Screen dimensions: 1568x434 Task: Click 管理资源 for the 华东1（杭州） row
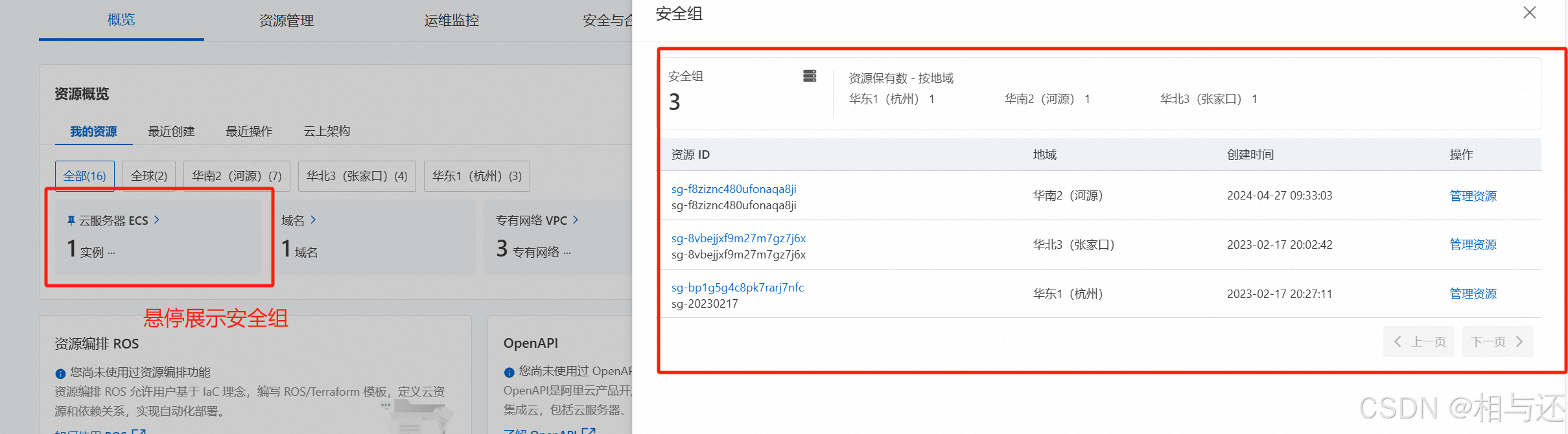click(x=1473, y=294)
